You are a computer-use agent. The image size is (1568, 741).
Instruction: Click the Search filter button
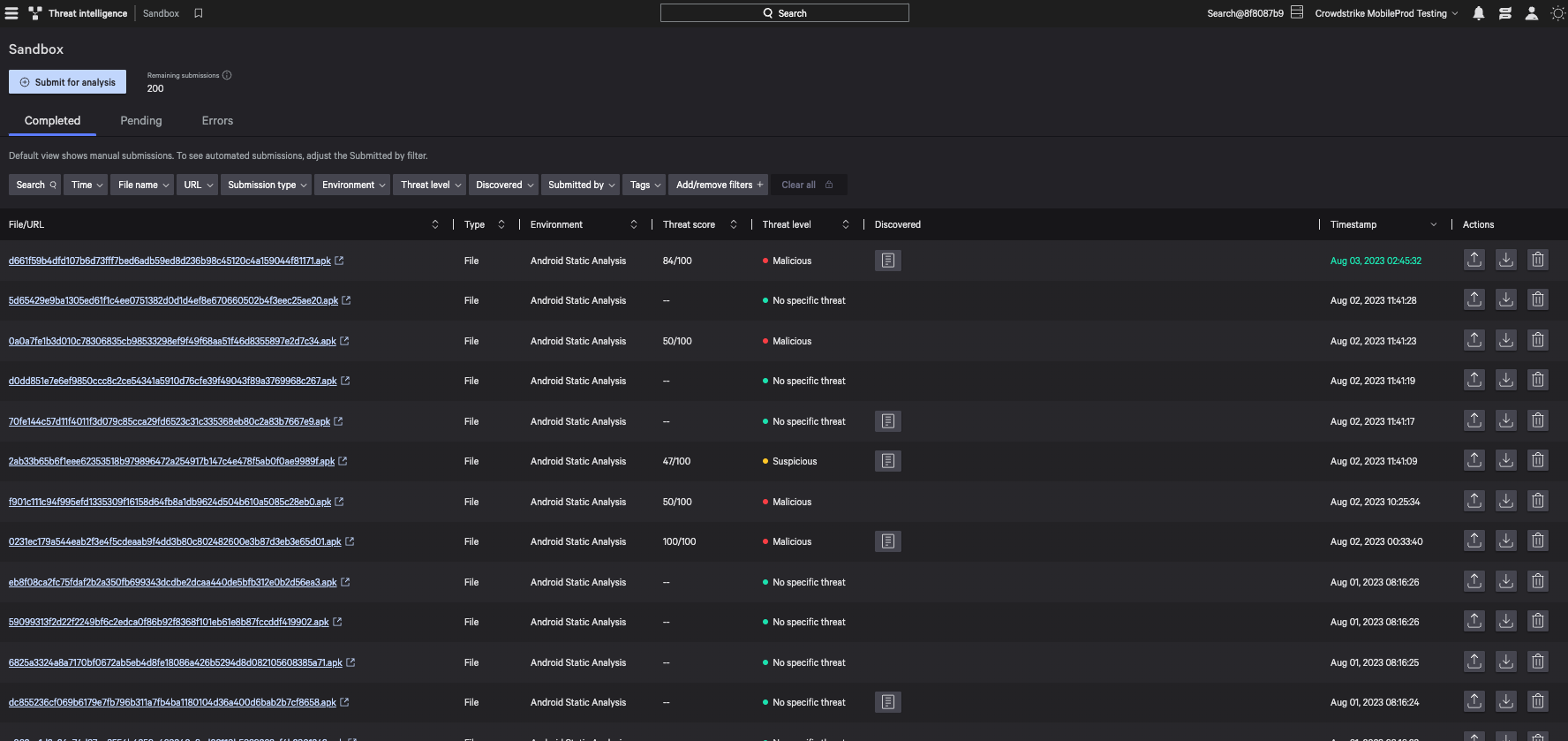pyautogui.click(x=35, y=185)
